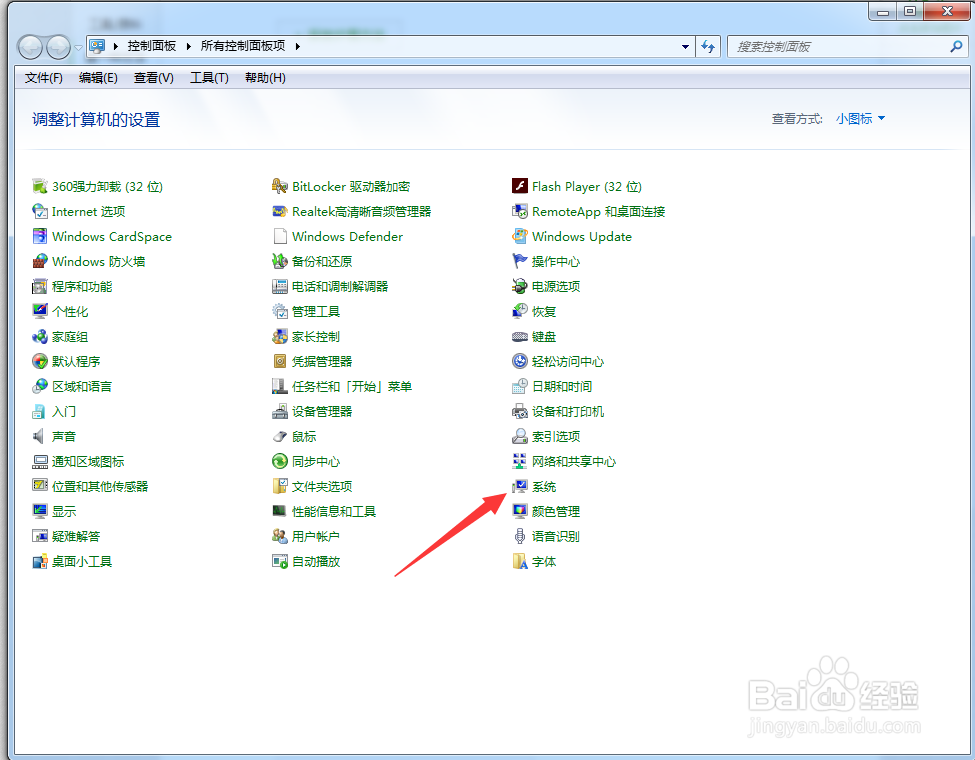Expand the address bar history dropdown arrow
The height and width of the screenshot is (760, 975).
point(685,47)
